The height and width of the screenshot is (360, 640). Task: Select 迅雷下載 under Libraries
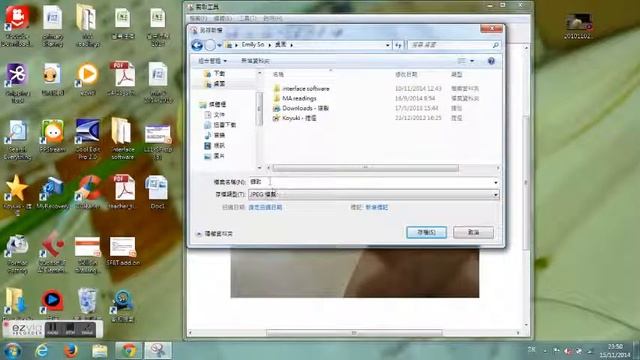[220, 125]
